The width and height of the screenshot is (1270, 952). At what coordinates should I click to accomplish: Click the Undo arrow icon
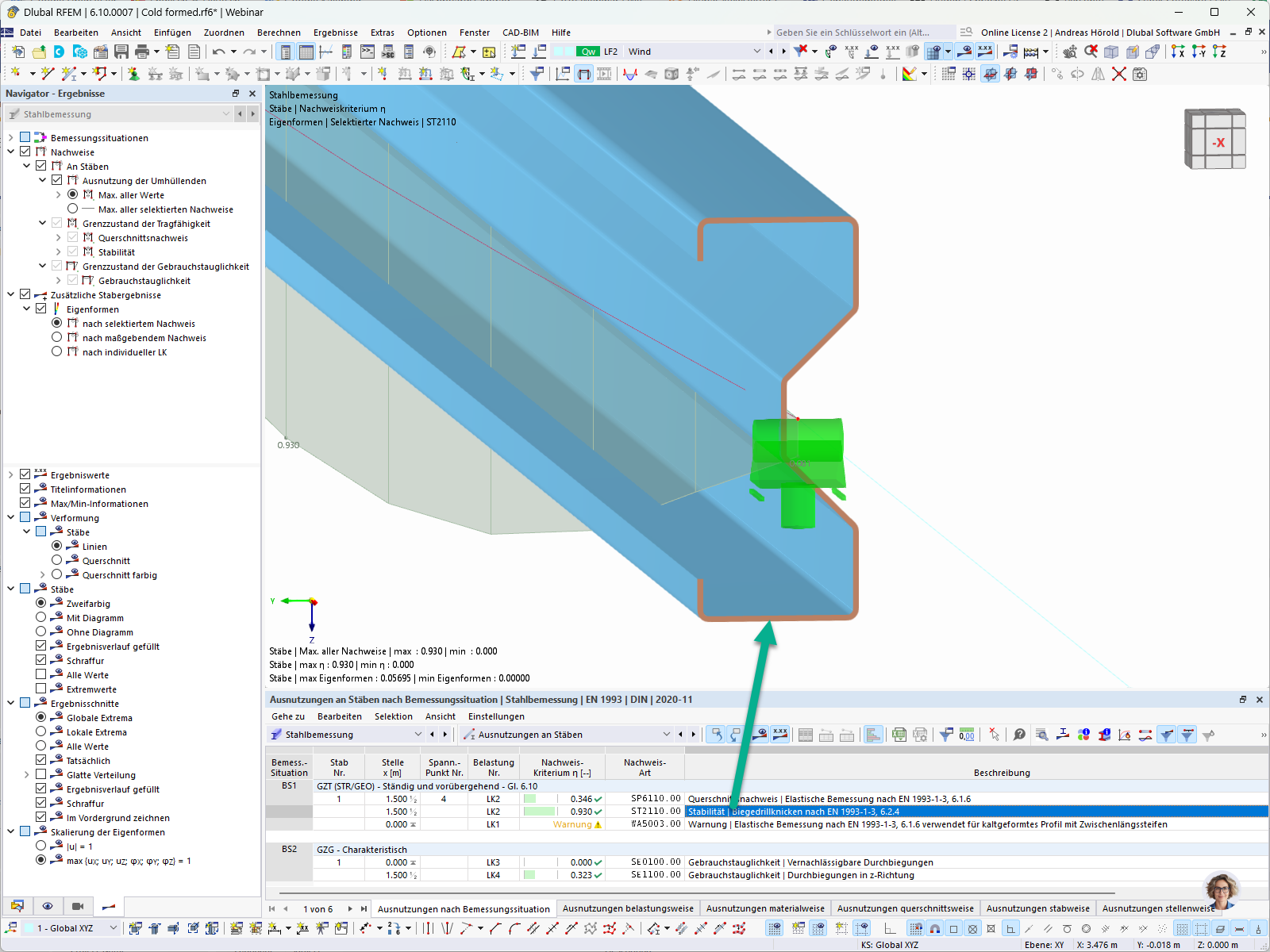pos(218,52)
